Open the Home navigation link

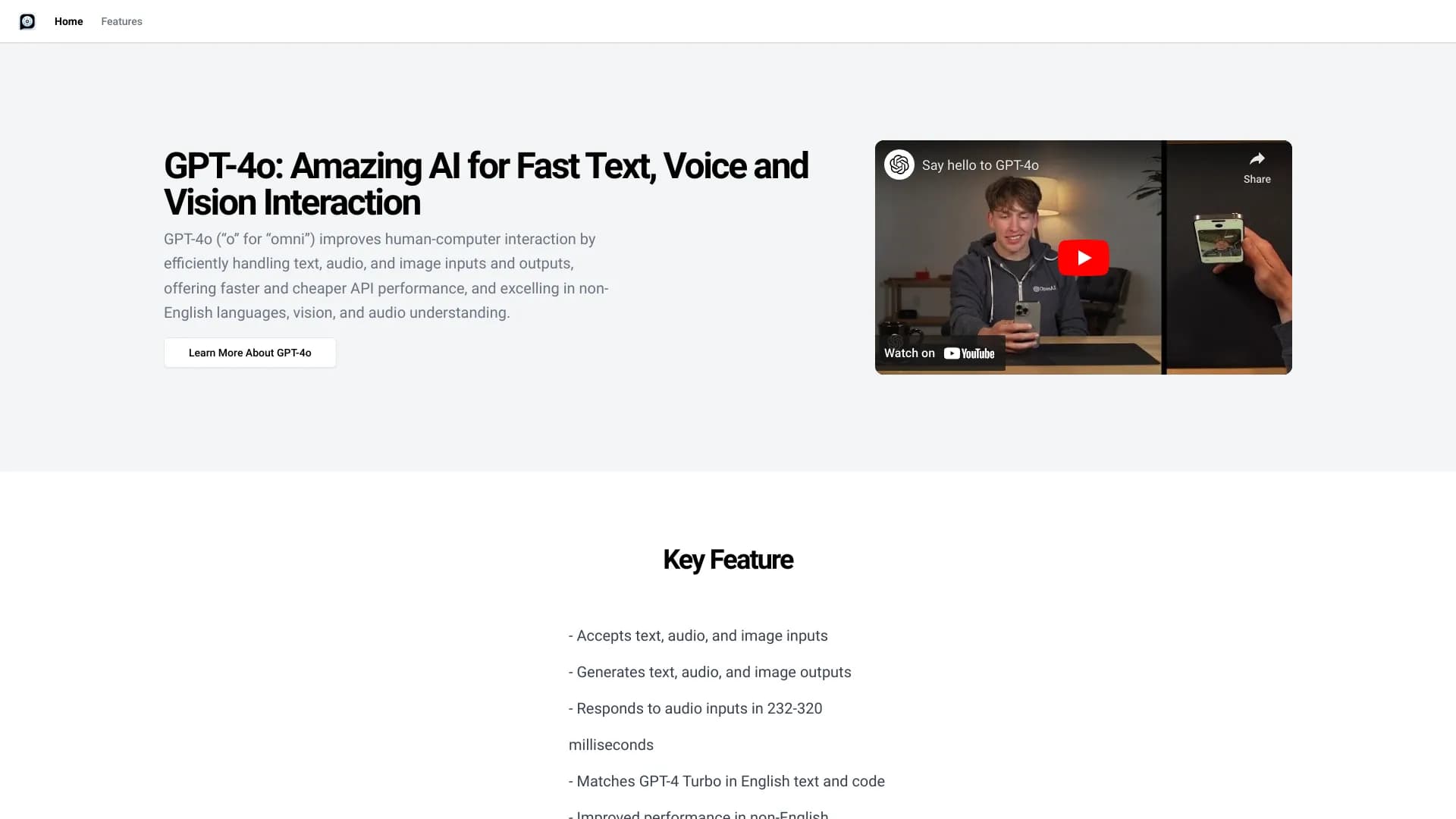(68, 21)
